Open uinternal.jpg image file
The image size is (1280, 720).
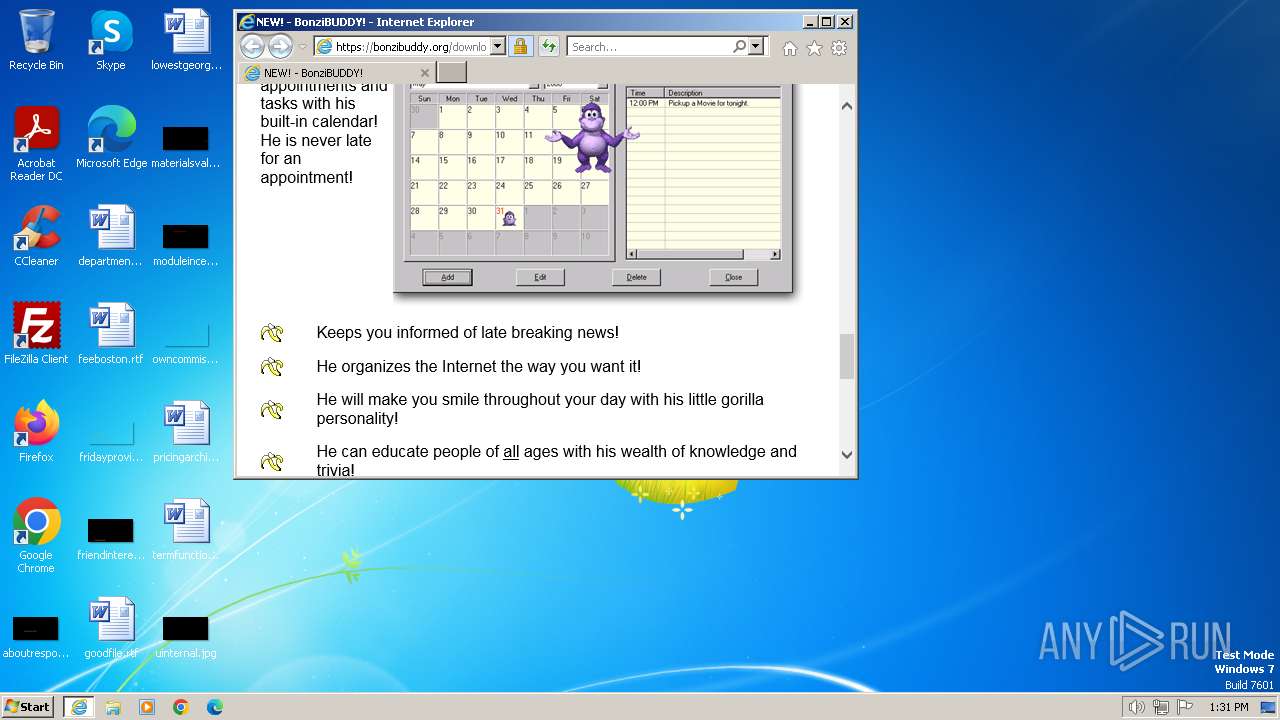click(x=186, y=635)
